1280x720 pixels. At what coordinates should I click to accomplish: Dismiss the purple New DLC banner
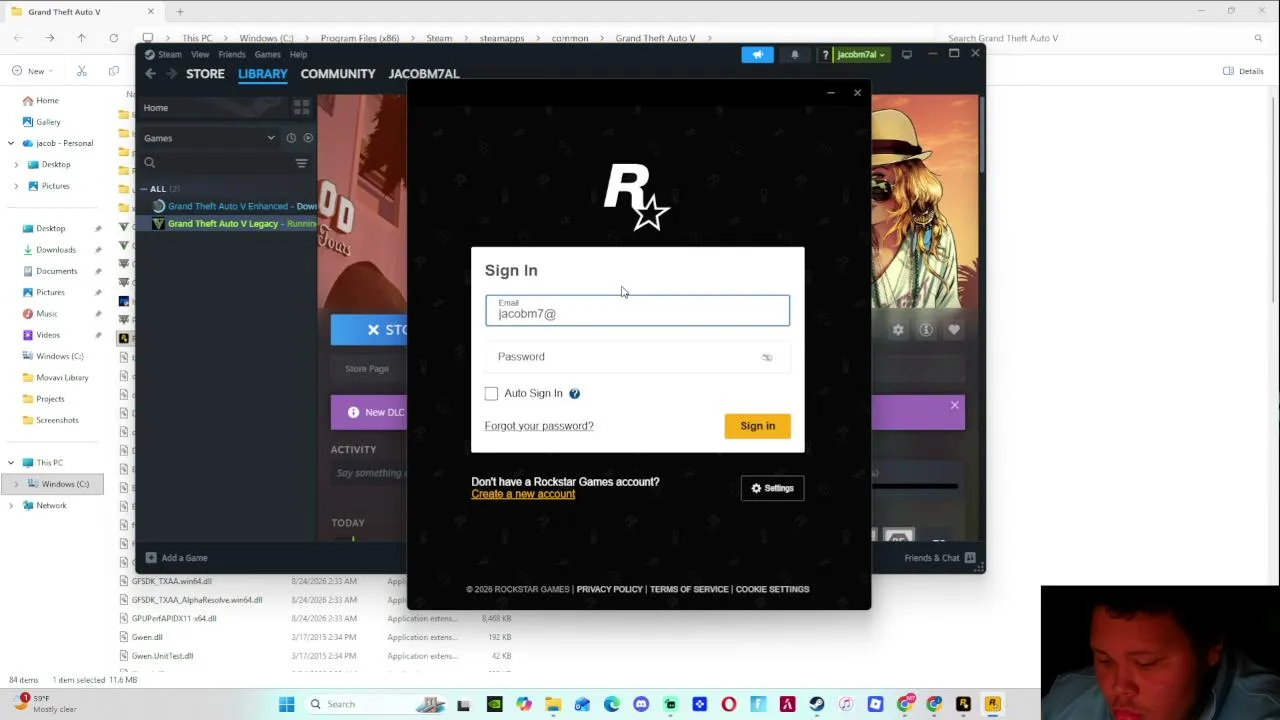tap(954, 406)
